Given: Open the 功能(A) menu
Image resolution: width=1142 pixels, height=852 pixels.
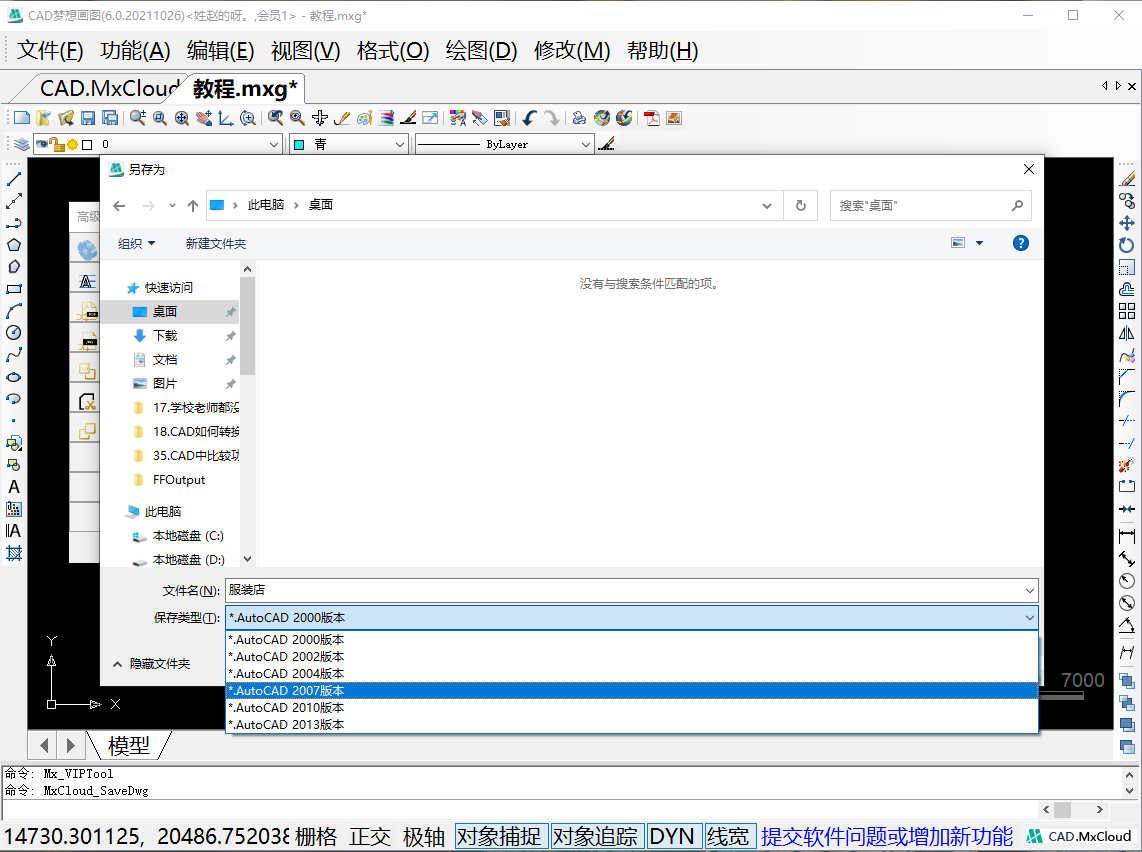Looking at the screenshot, I should [x=135, y=50].
